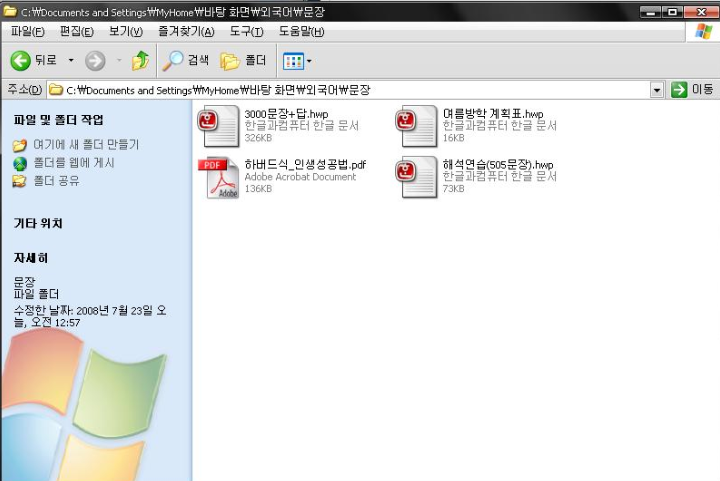Go up one folder level
This screenshot has width=720, height=481.
141,61
